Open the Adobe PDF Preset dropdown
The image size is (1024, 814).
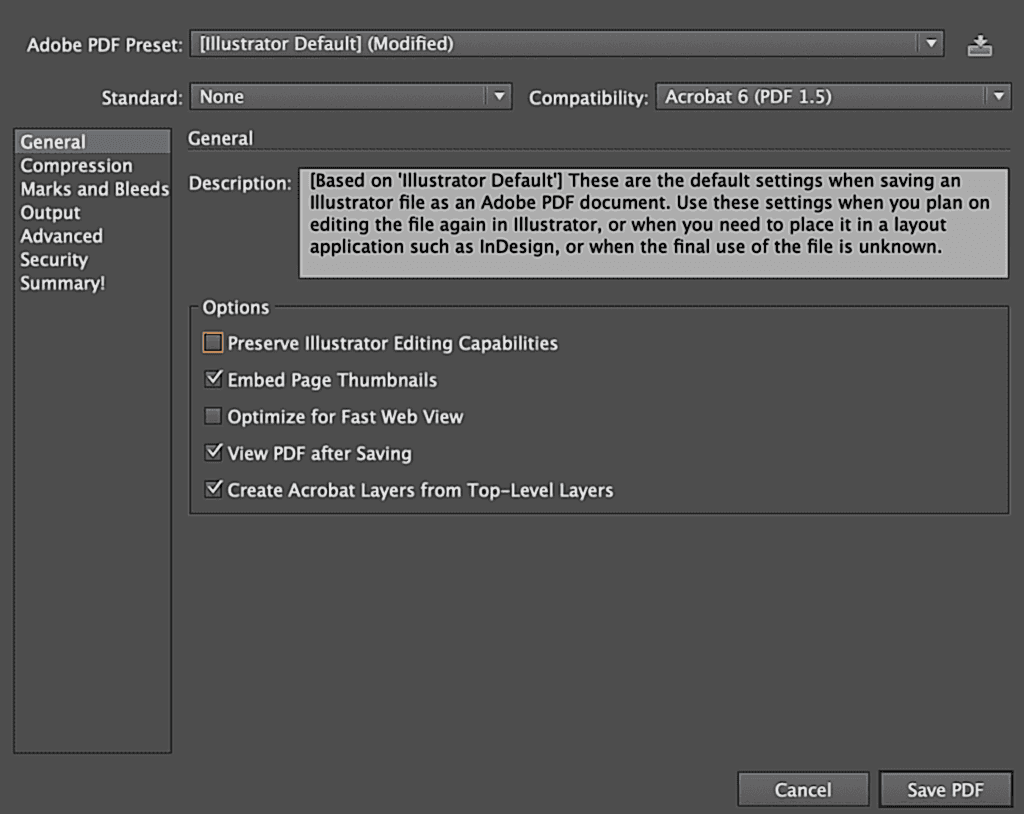click(x=567, y=44)
